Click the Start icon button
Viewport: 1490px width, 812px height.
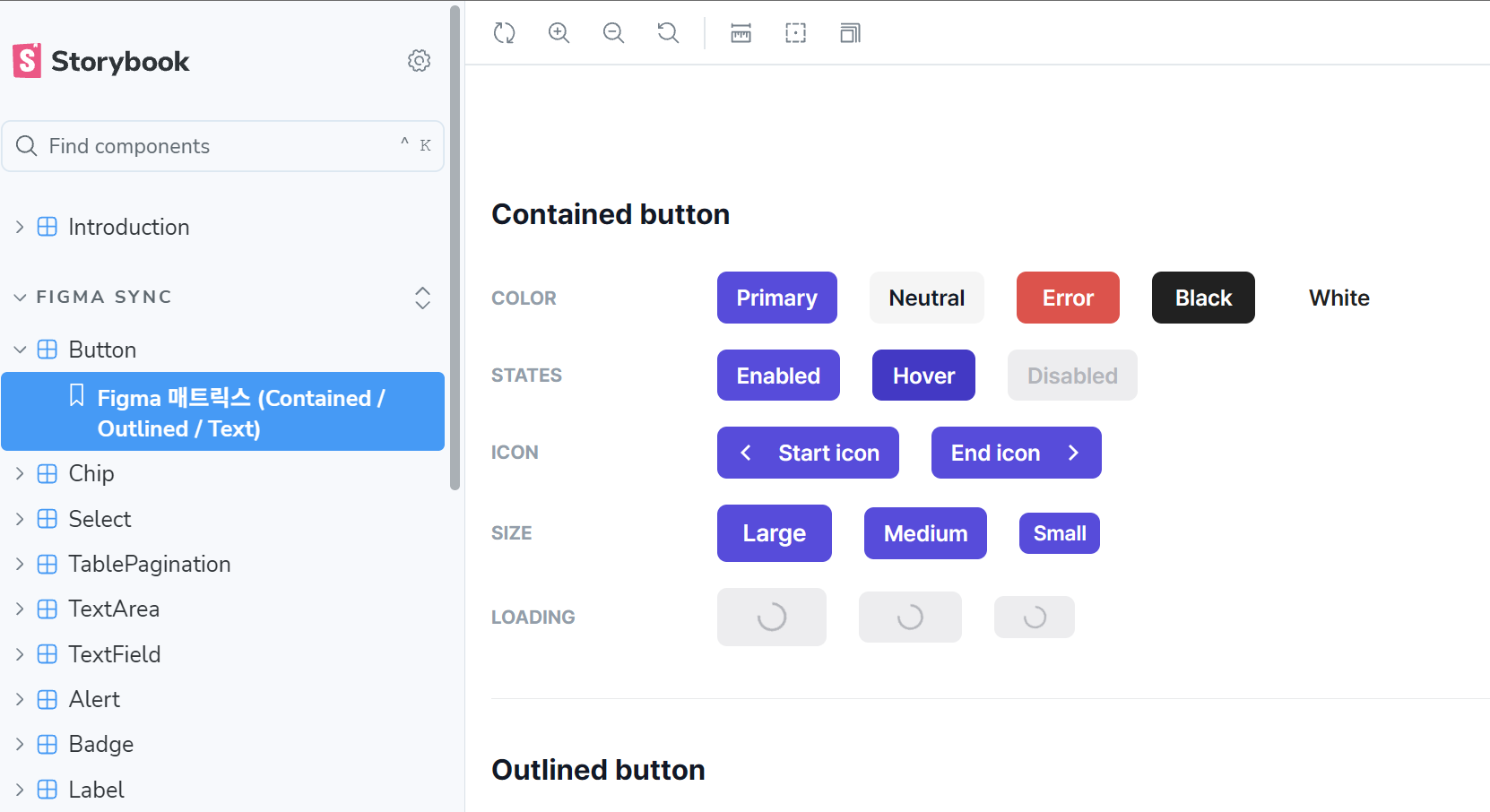tap(808, 453)
